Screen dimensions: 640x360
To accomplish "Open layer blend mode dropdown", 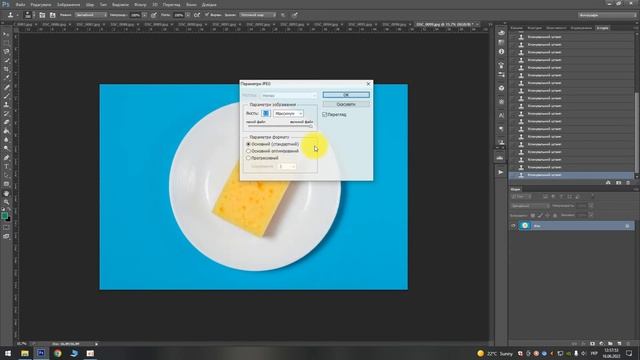I will tap(530, 206).
